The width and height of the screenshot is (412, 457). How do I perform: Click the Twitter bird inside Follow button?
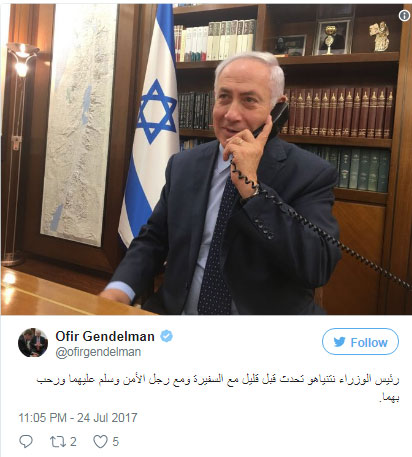point(339,342)
